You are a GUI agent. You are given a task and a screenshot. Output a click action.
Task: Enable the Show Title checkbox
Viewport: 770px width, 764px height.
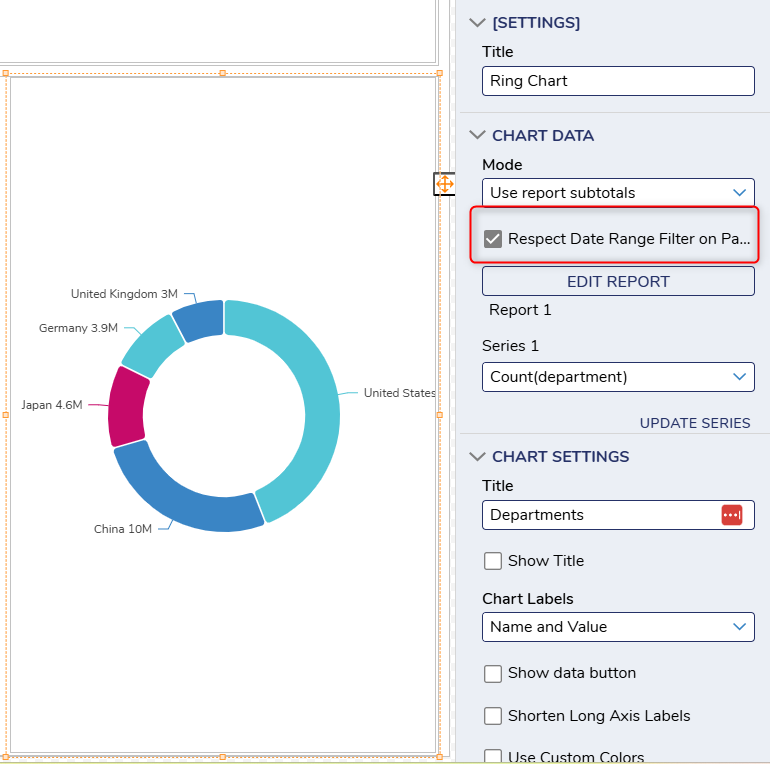(493, 561)
